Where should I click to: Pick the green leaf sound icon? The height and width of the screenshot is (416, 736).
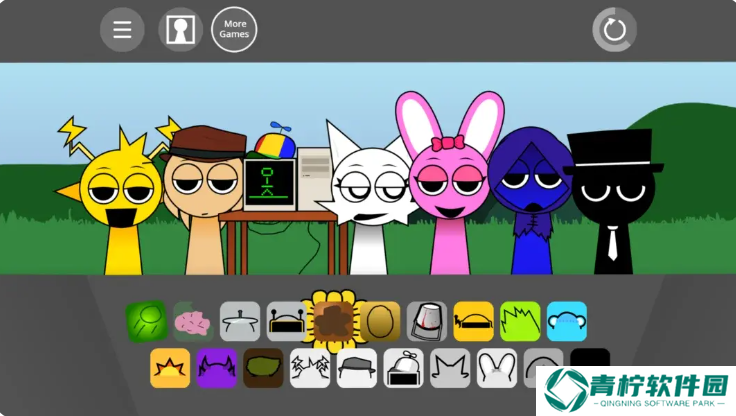[x=147, y=321]
